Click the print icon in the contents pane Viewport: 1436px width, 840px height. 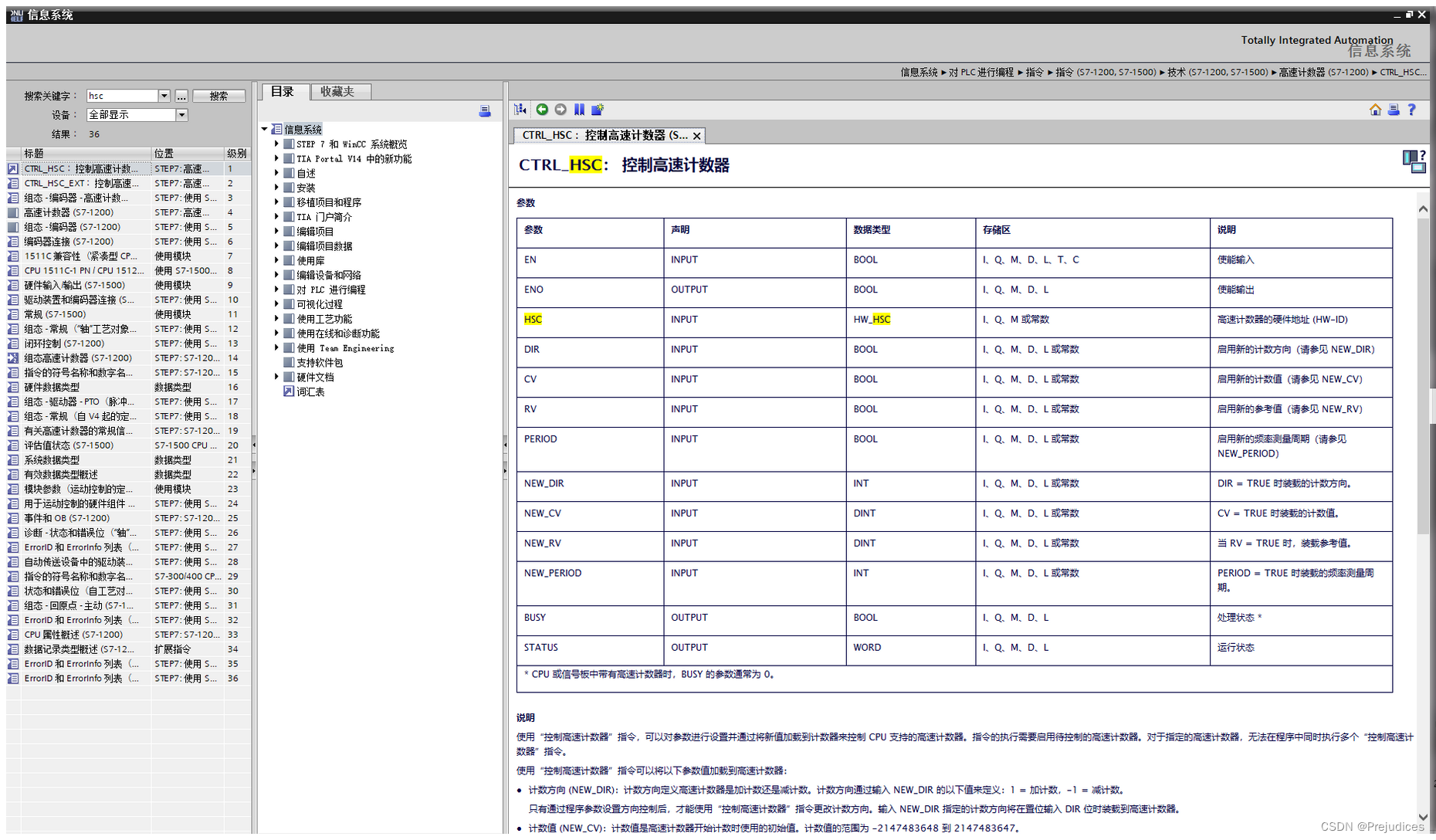pos(485,111)
